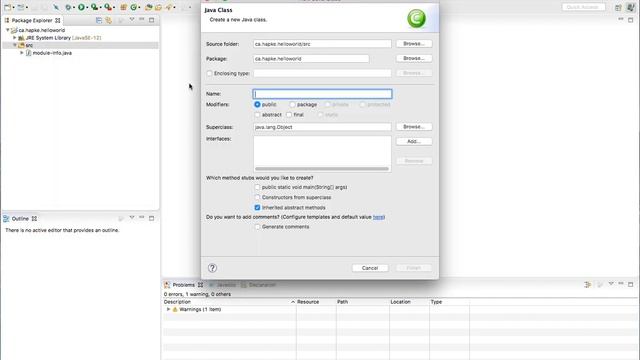Click the Package text field
This screenshot has width=640, height=360.
(311, 59)
